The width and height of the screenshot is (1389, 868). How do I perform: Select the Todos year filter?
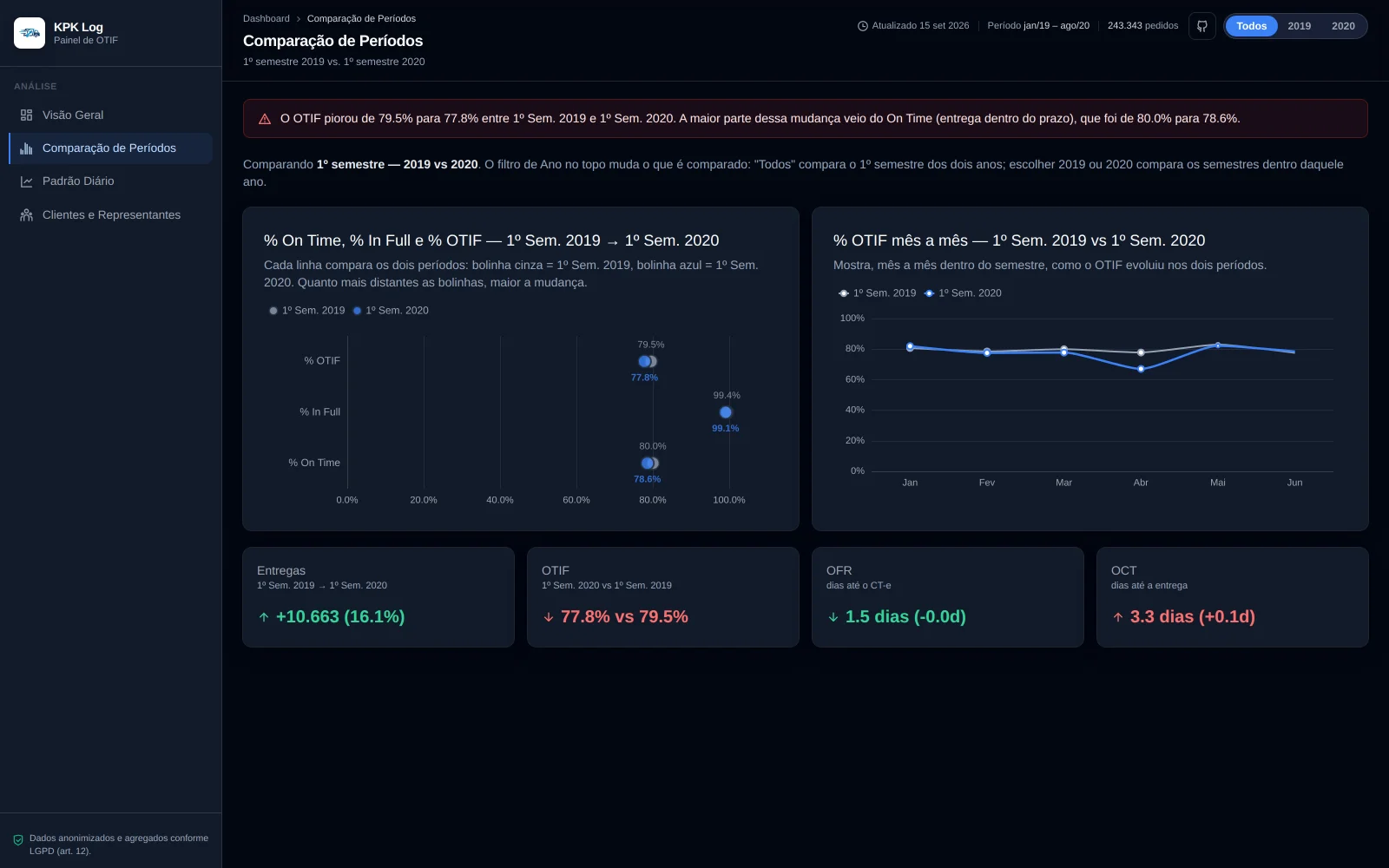tap(1251, 26)
